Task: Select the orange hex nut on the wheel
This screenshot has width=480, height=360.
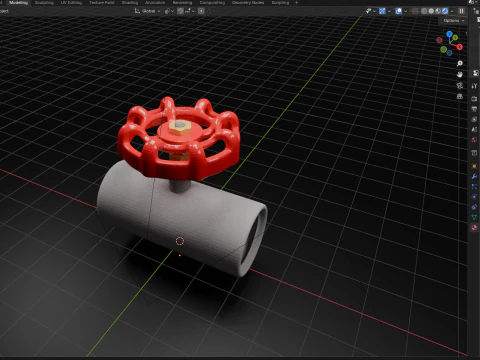Action: (180, 128)
